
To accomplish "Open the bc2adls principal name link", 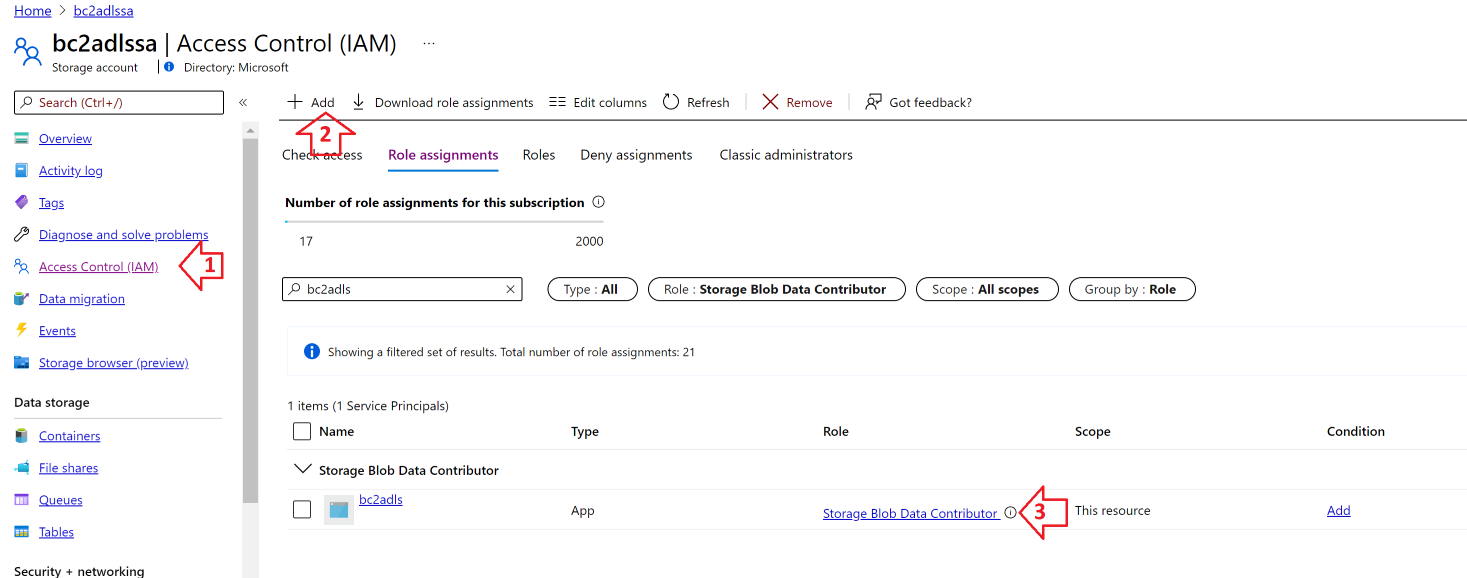I will point(381,499).
